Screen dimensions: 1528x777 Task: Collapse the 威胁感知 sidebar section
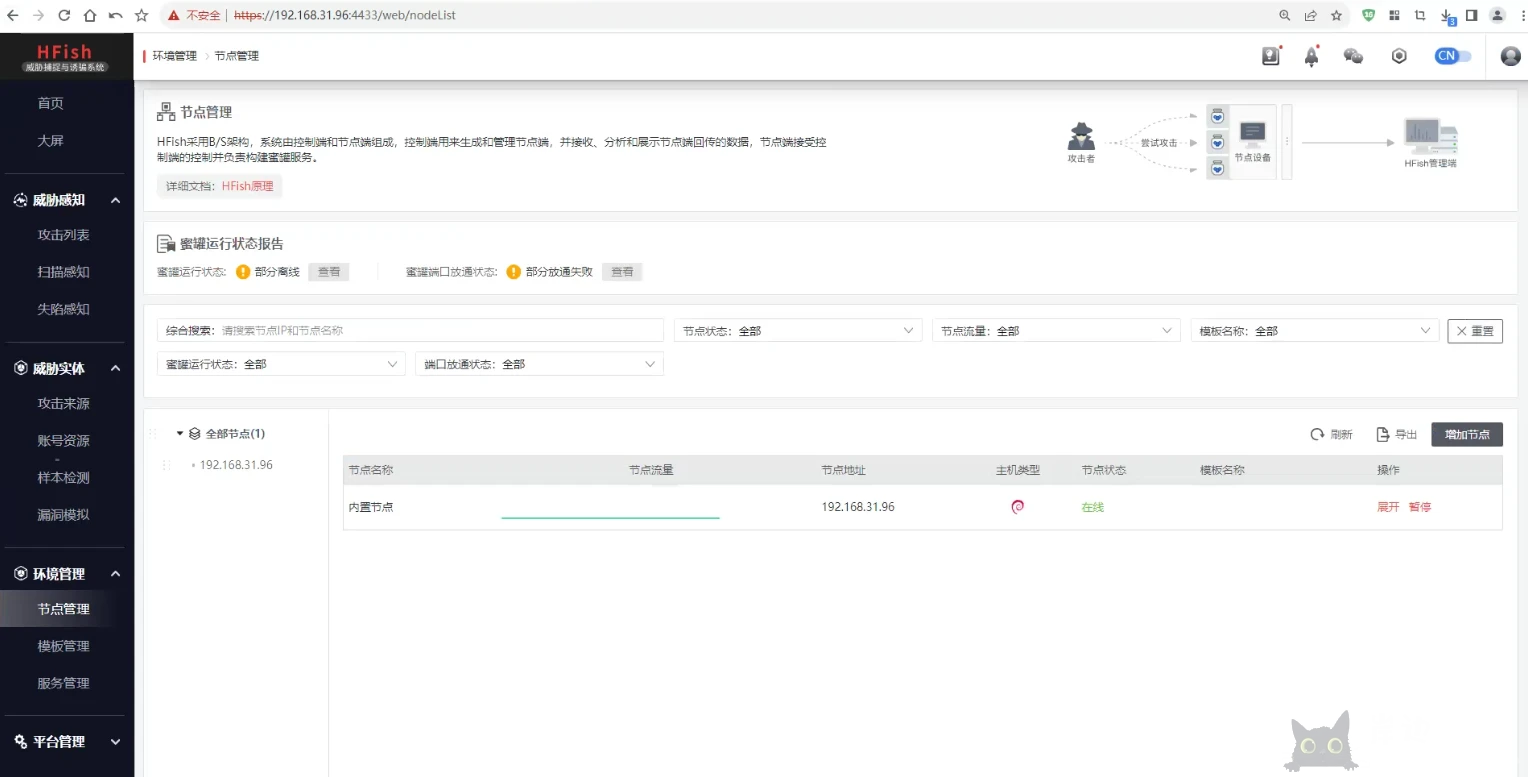(x=115, y=201)
